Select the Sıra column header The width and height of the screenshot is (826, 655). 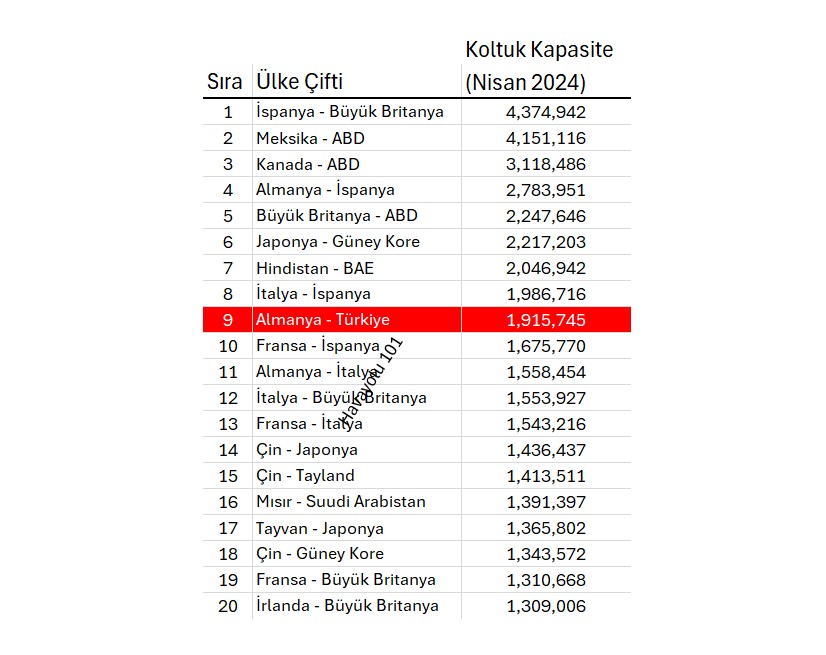click(x=224, y=82)
